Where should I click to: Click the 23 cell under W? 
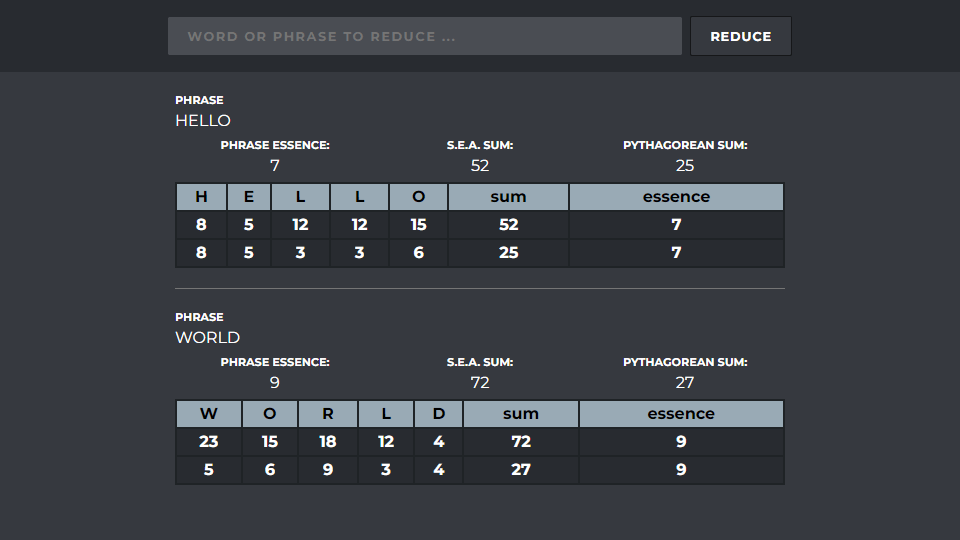[x=209, y=441]
